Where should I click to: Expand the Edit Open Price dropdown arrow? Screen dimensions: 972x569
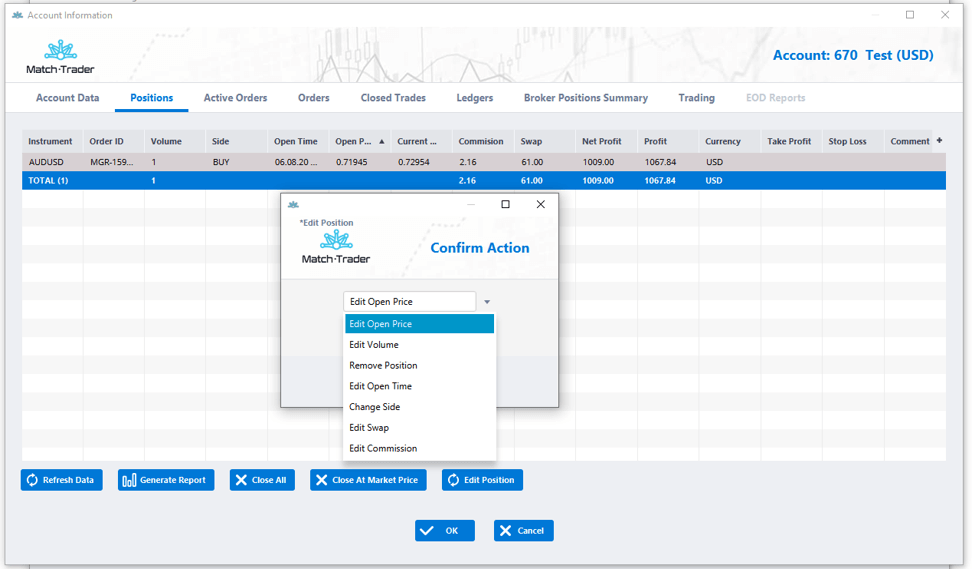click(x=487, y=302)
